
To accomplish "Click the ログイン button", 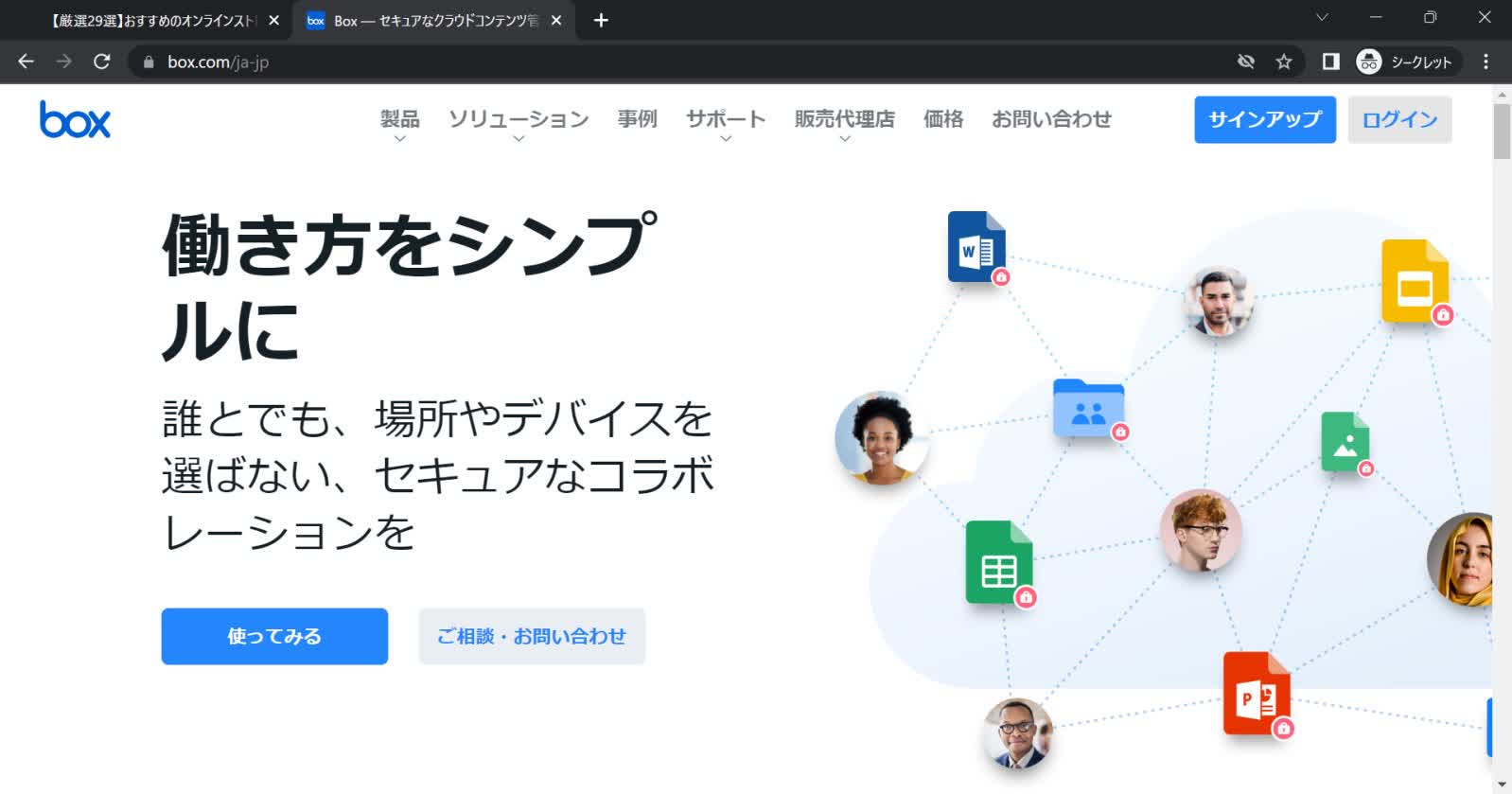I will [x=1399, y=119].
